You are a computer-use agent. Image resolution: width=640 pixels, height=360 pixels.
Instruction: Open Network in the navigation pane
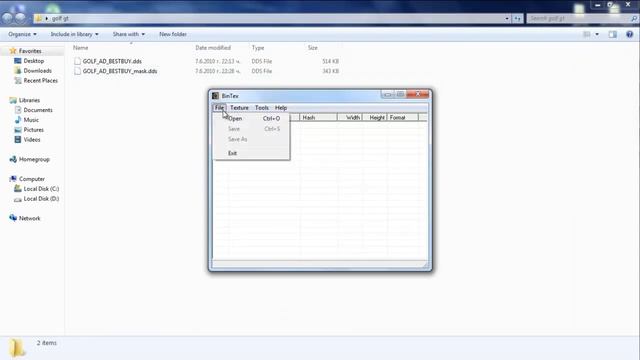click(x=29, y=218)
